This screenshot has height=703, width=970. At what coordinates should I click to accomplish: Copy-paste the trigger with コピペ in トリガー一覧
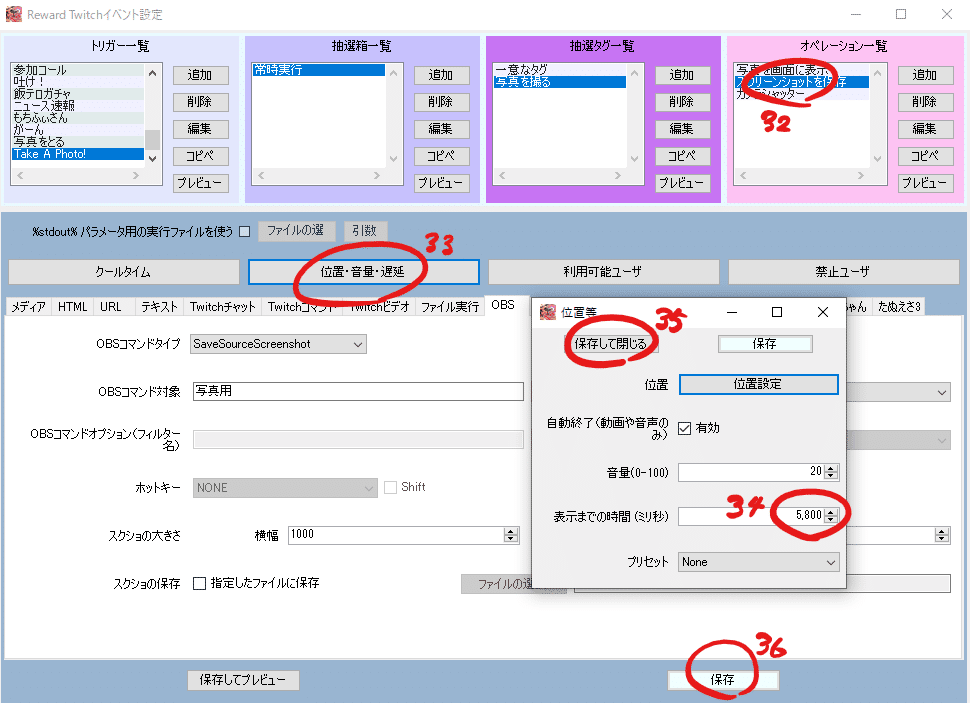click(x=200, y=156)
